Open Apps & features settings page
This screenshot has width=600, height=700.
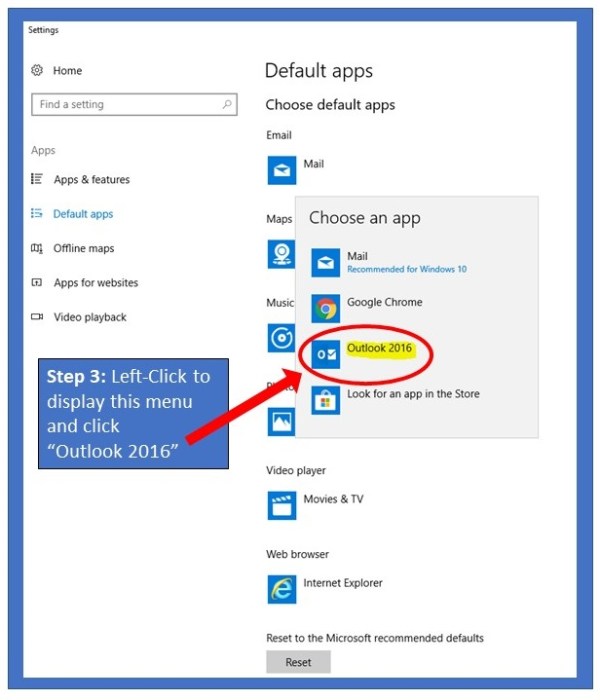tap(91, 180)
